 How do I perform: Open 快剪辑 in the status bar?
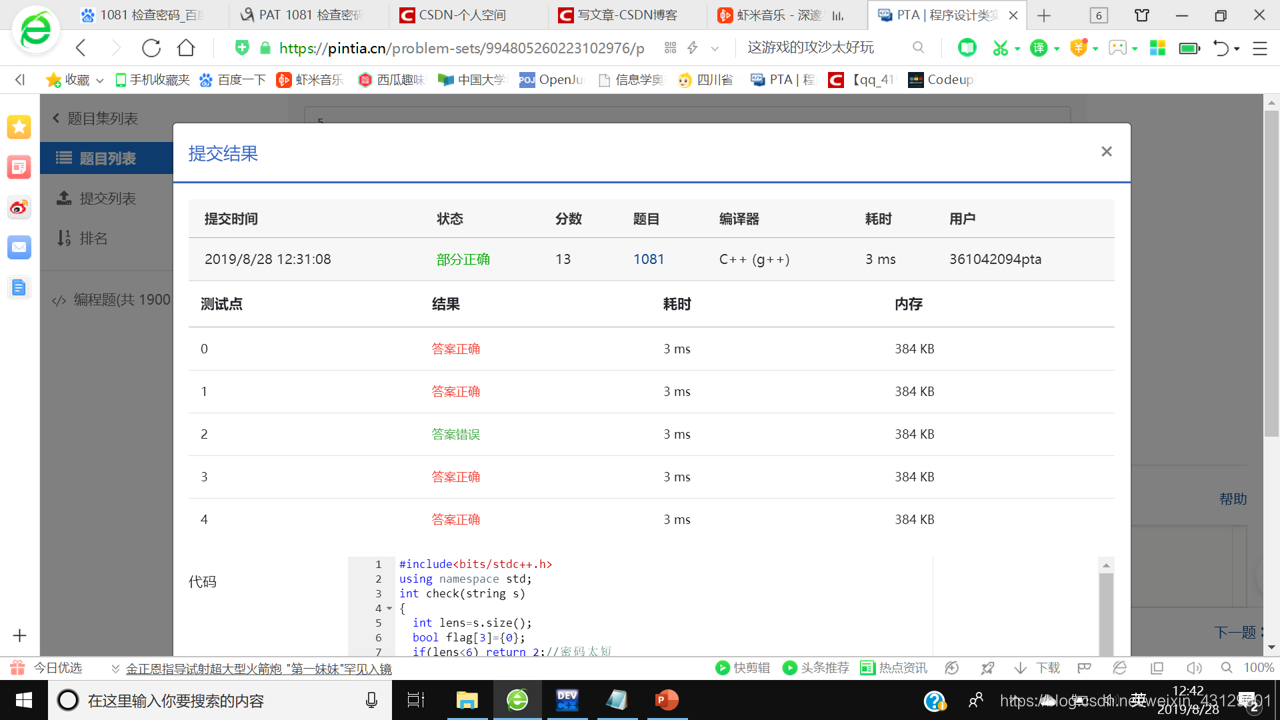coord(742,668)
